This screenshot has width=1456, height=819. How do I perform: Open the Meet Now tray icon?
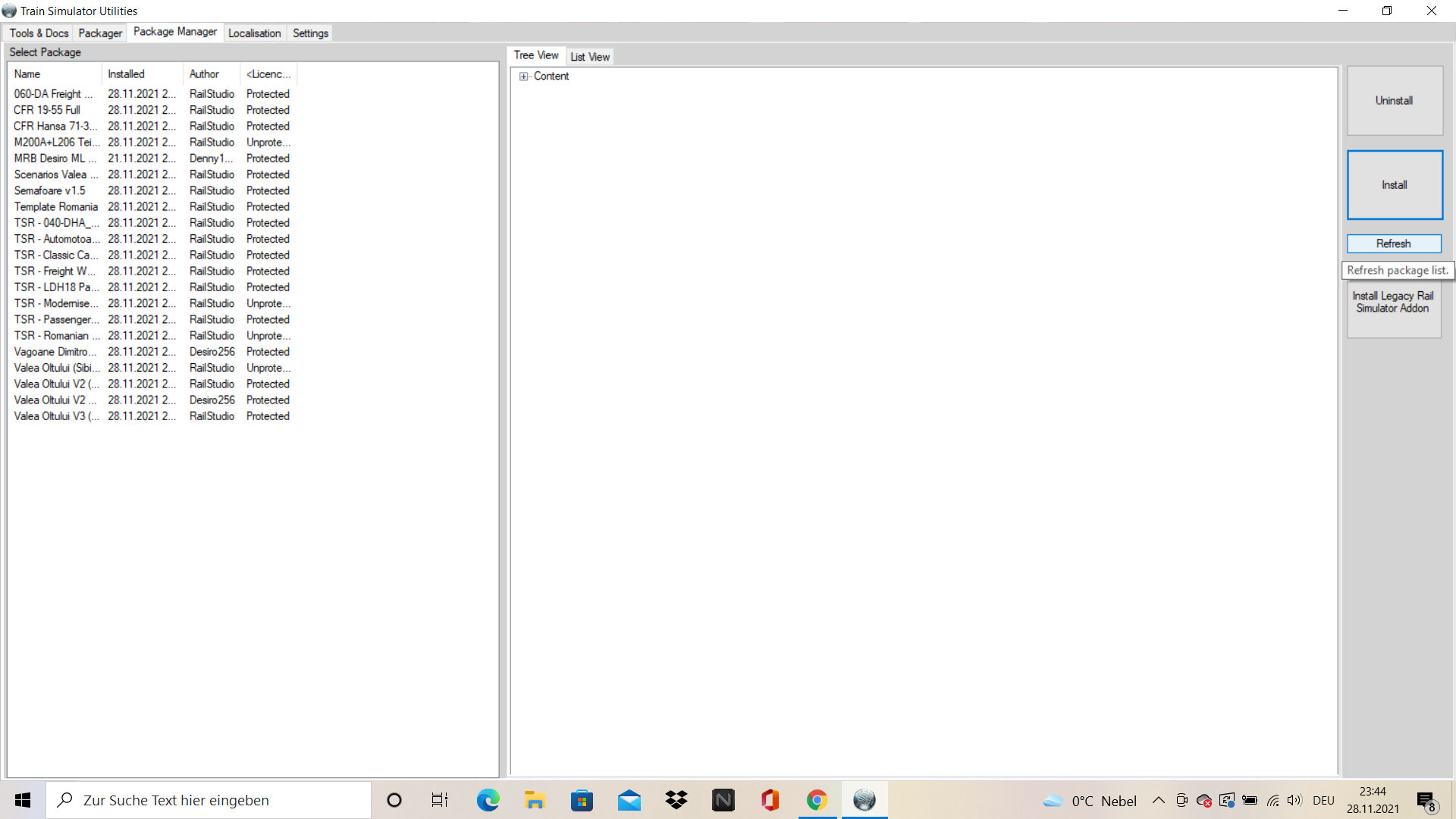pyautogui.click(x=1181, y=800)
